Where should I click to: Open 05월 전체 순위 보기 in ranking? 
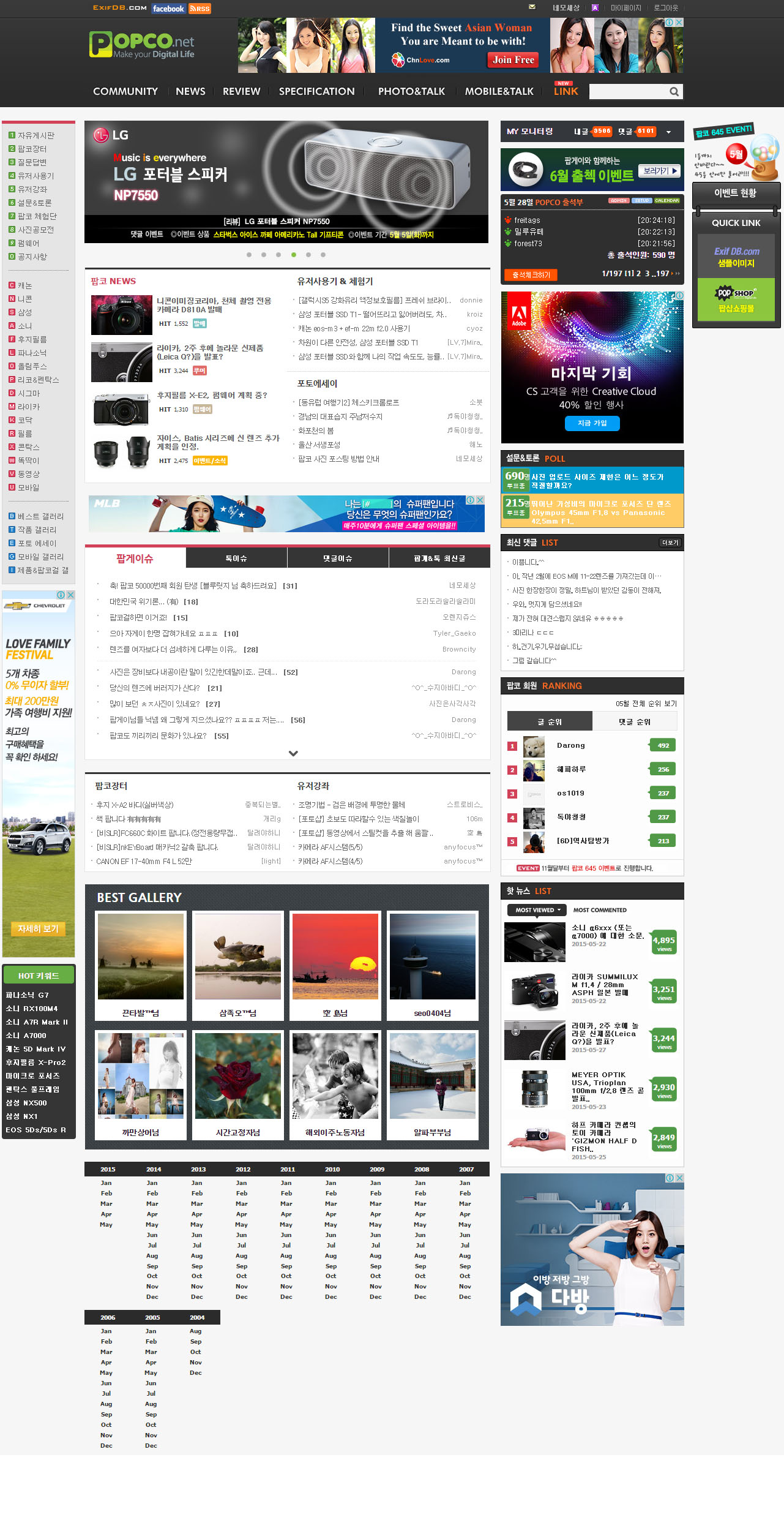pyautogui.click(x=646, y=704)
